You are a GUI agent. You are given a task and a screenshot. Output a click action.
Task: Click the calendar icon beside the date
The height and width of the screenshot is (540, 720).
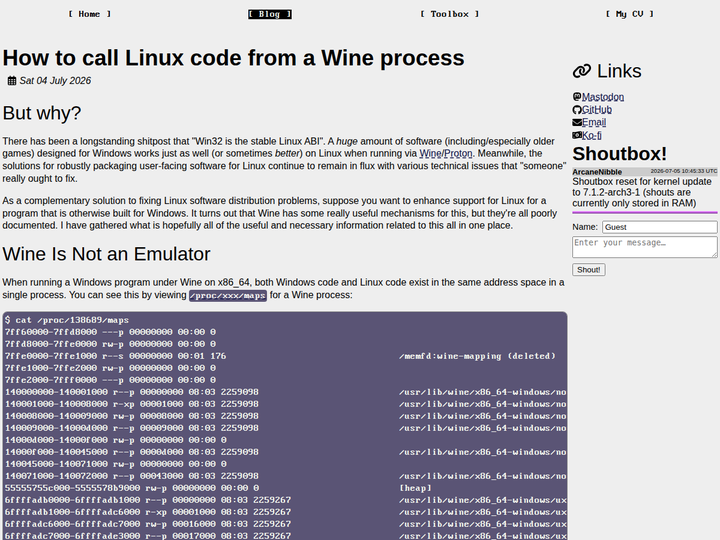pos(12,81)
